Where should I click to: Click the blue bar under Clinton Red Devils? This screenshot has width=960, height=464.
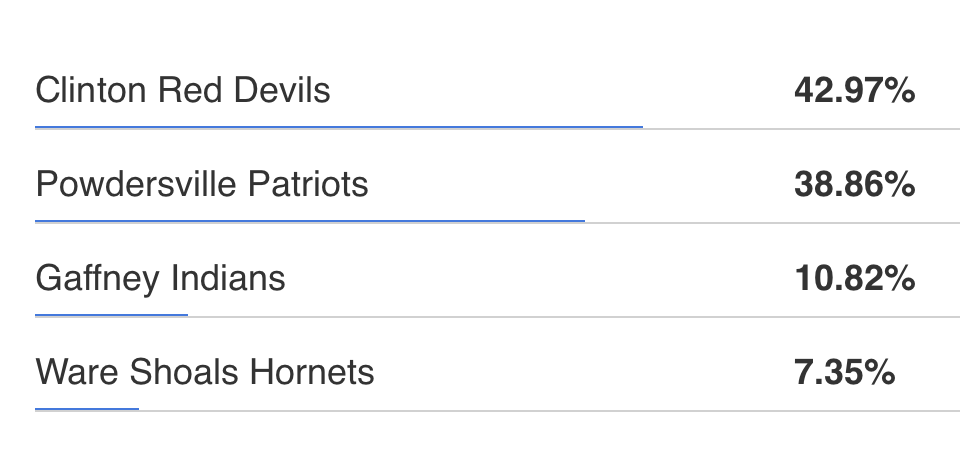coord(338,127)
